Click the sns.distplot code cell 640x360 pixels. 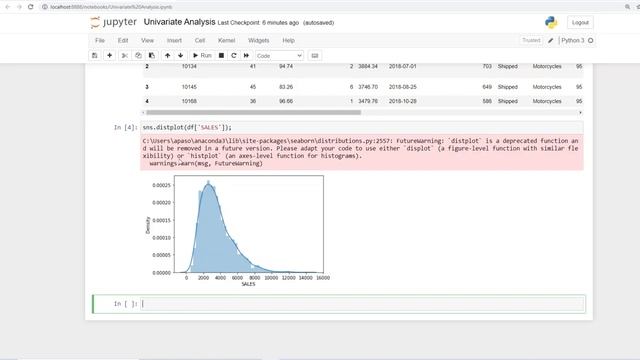point(362,127)
